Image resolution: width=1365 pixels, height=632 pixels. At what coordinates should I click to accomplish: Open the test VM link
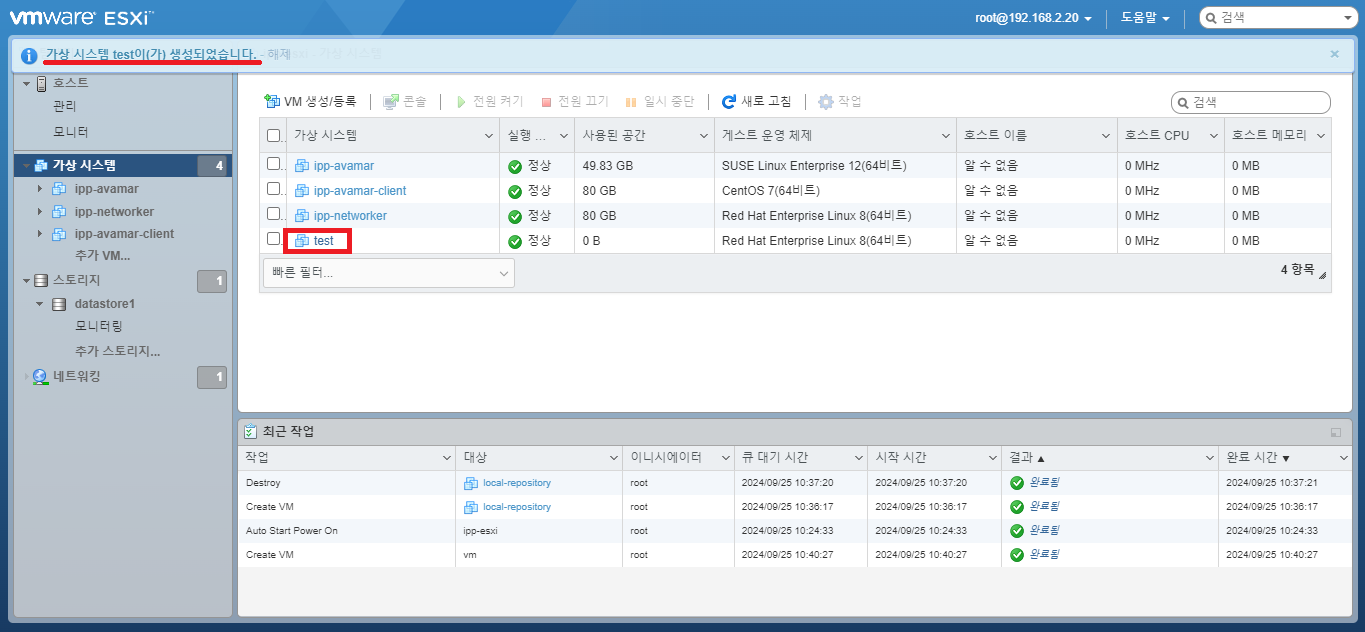pos(323,241)
